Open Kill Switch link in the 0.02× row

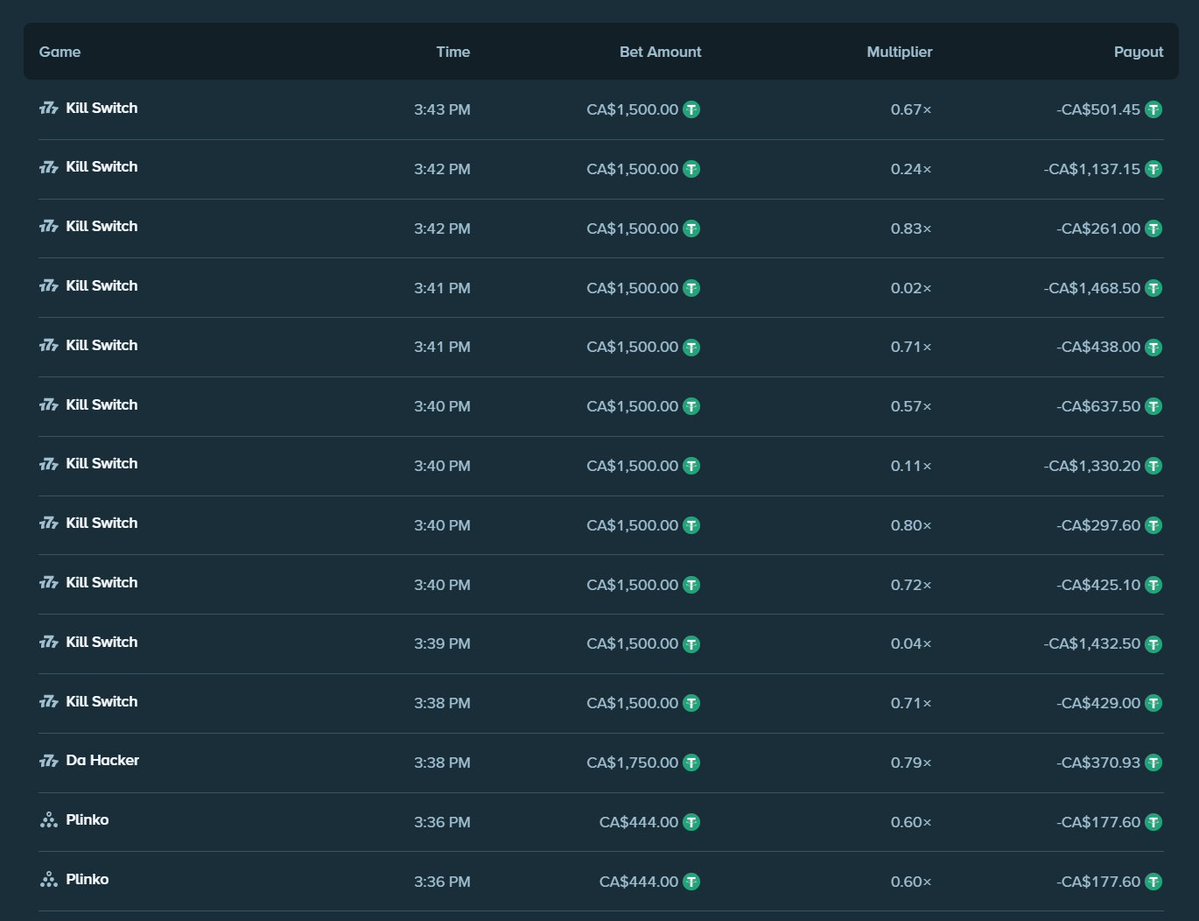(102, 286)
